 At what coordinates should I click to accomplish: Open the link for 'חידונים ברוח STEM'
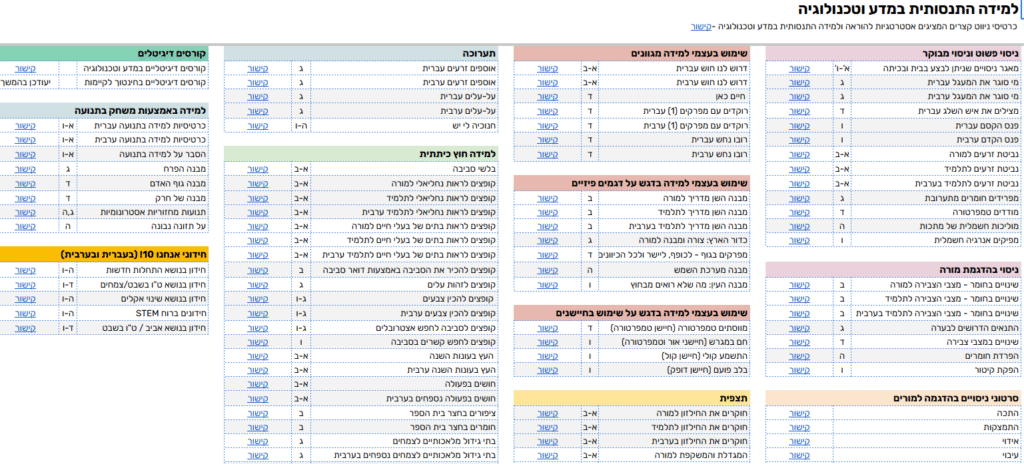pos(25,313)
